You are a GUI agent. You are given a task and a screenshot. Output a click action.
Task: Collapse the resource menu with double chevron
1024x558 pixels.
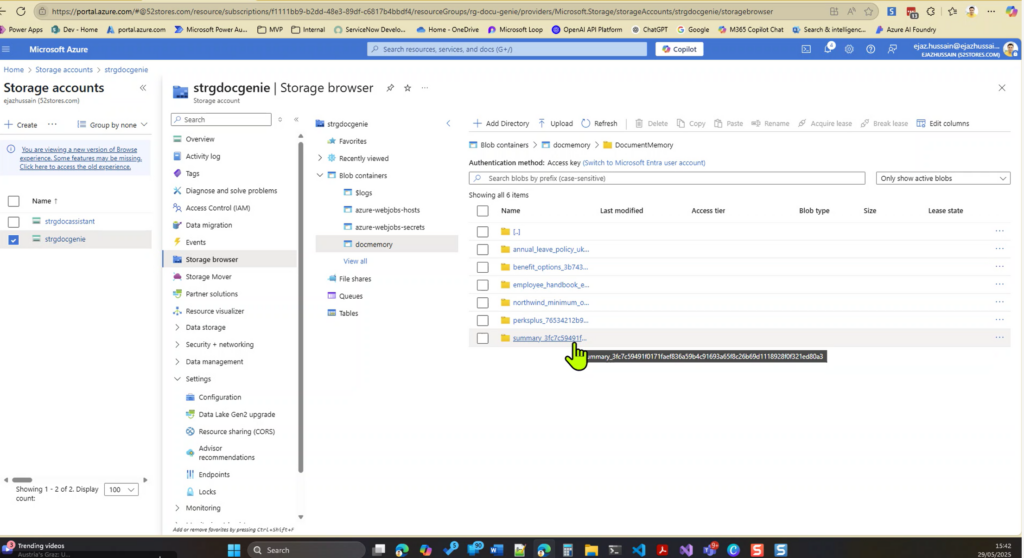(x=296, y=120)
